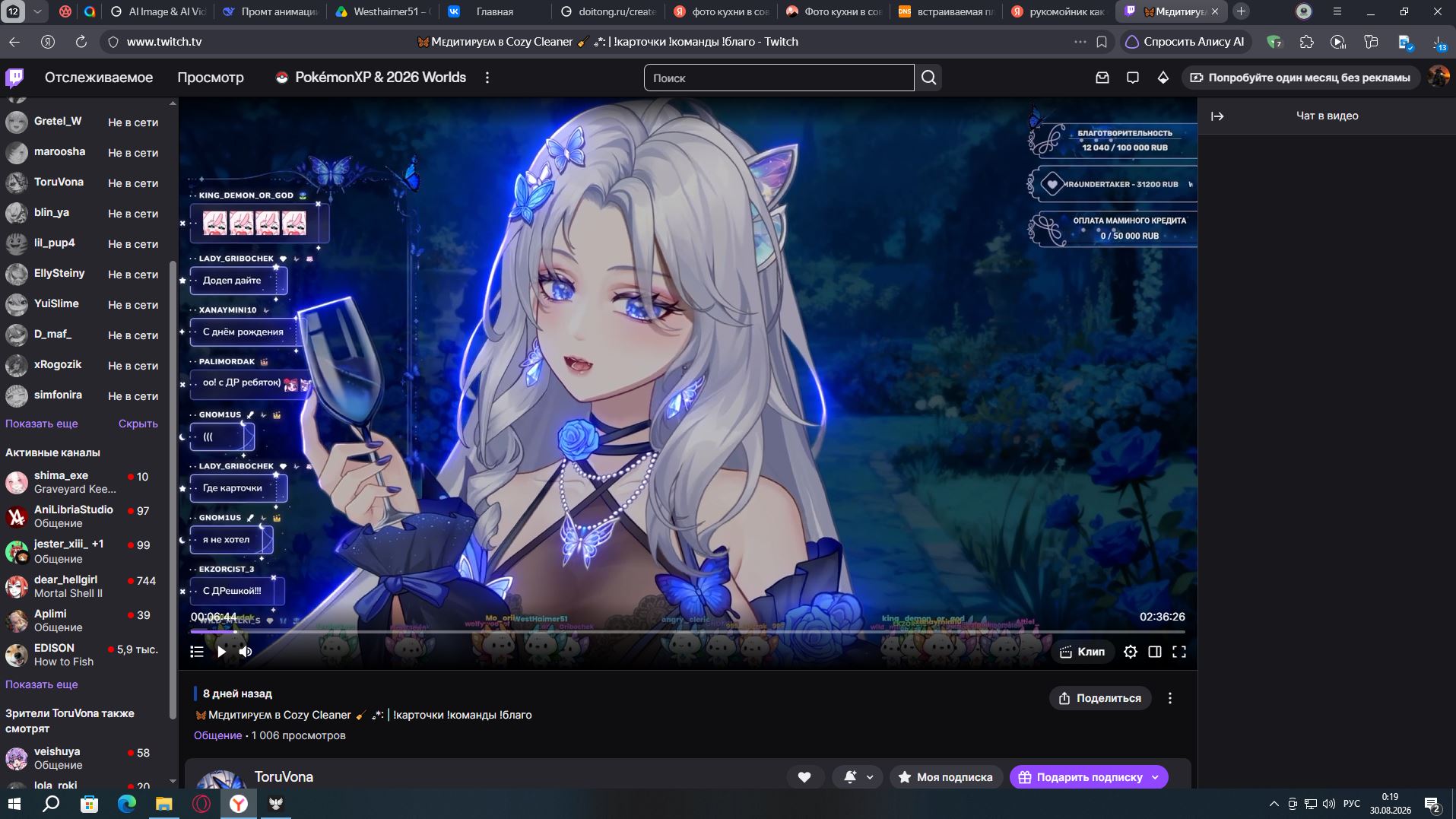This screenshot has height=819, width=1456.
Task: Open Microsoft Edge from taskbar
Action: [x=126, y=804]
